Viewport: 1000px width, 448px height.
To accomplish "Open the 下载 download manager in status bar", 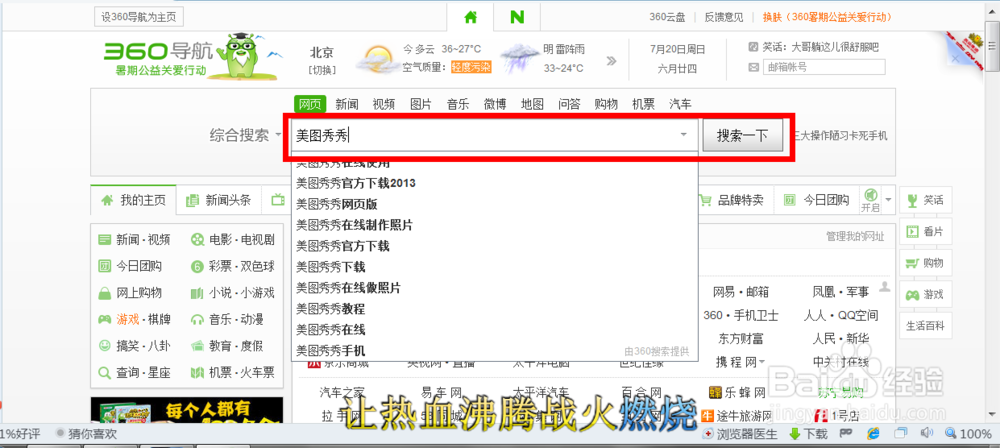I will [x=809, y=434].
